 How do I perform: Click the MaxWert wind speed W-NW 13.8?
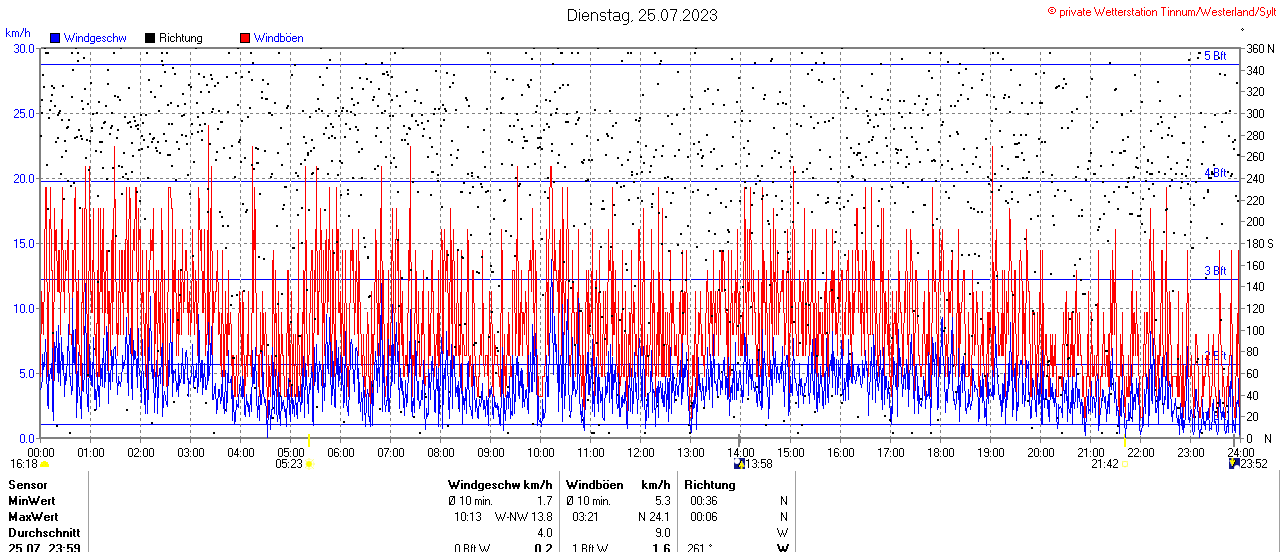tap(523, 516)
